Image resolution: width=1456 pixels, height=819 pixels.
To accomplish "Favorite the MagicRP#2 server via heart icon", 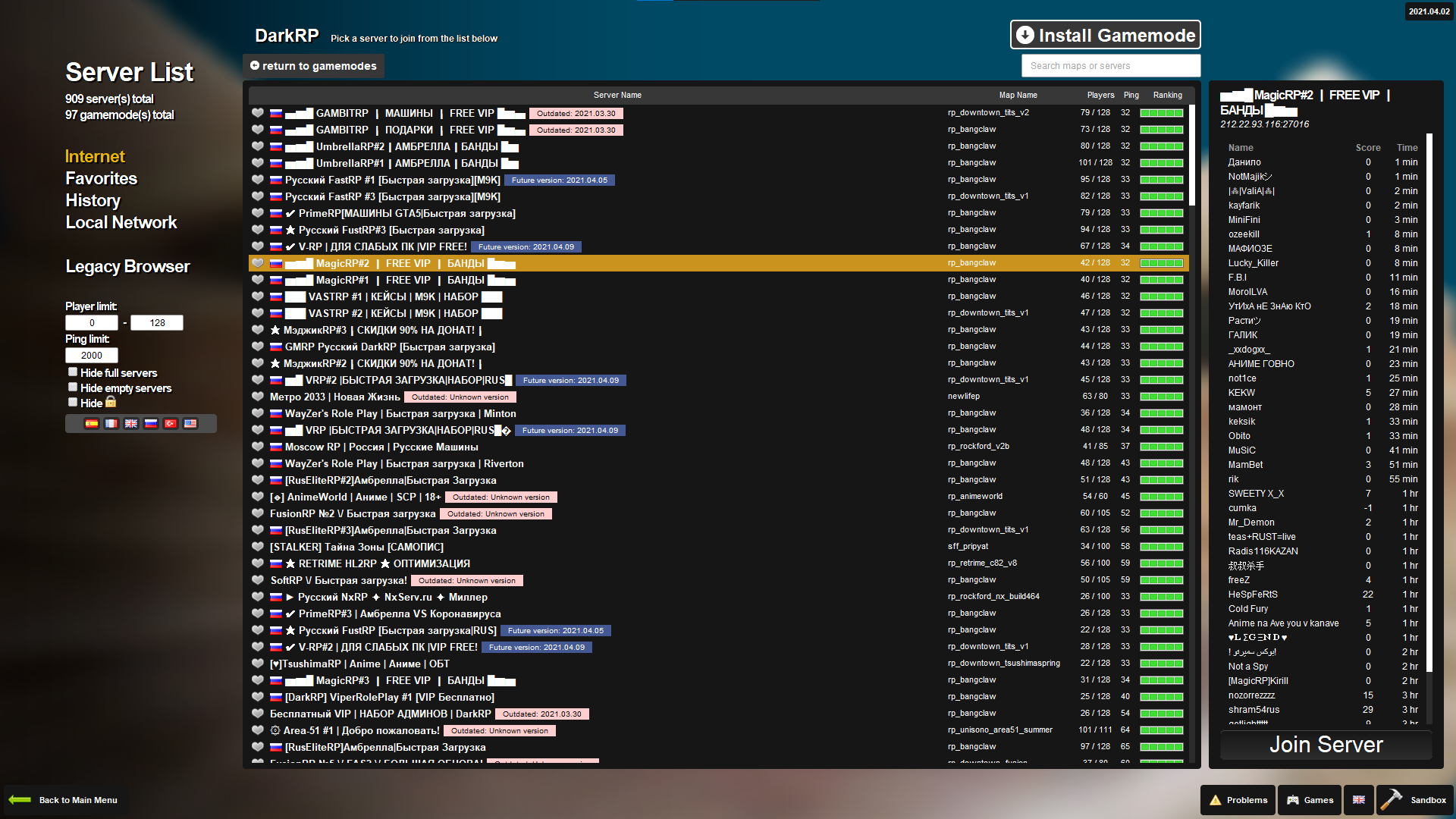I will pos(258,263).
